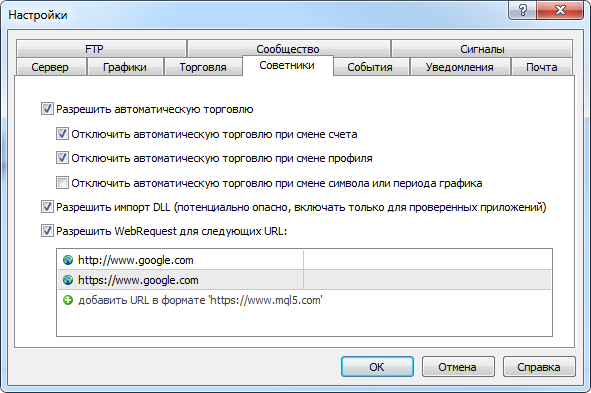Switch to the Сообщество tab
This screenshot has width=591, height=393.
coord(288,49)
